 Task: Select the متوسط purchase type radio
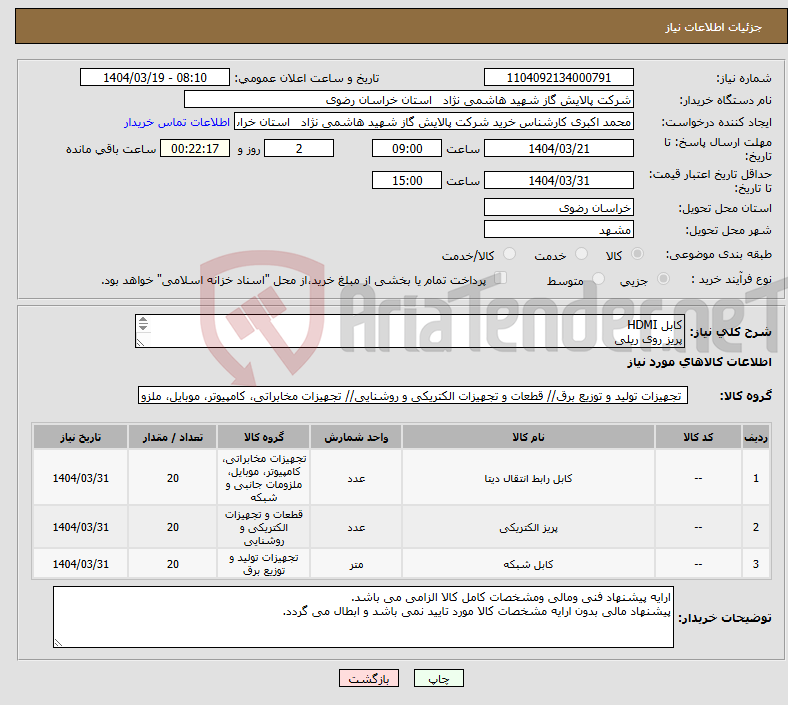pyautogui.click(x=598, y=279)
